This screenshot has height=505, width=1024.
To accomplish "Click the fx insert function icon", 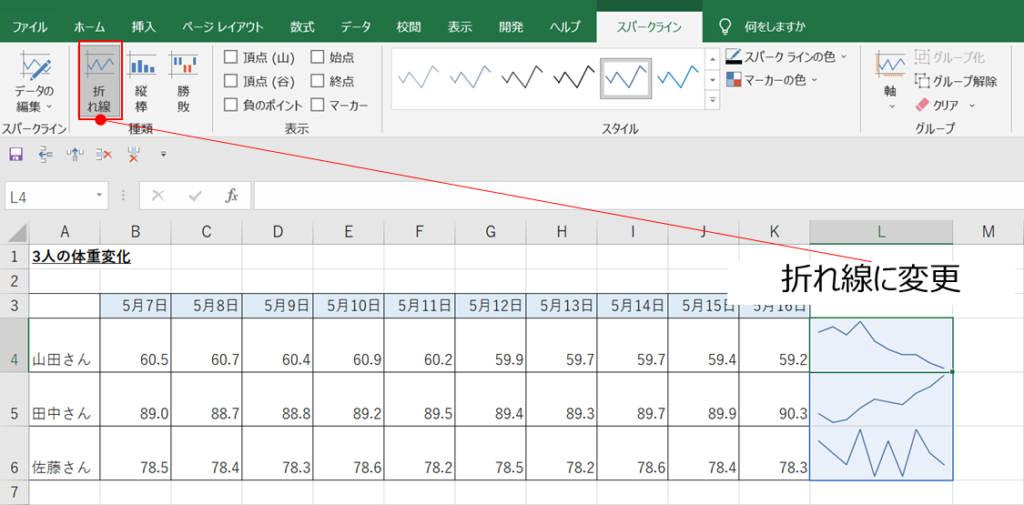I will point(232,196).
